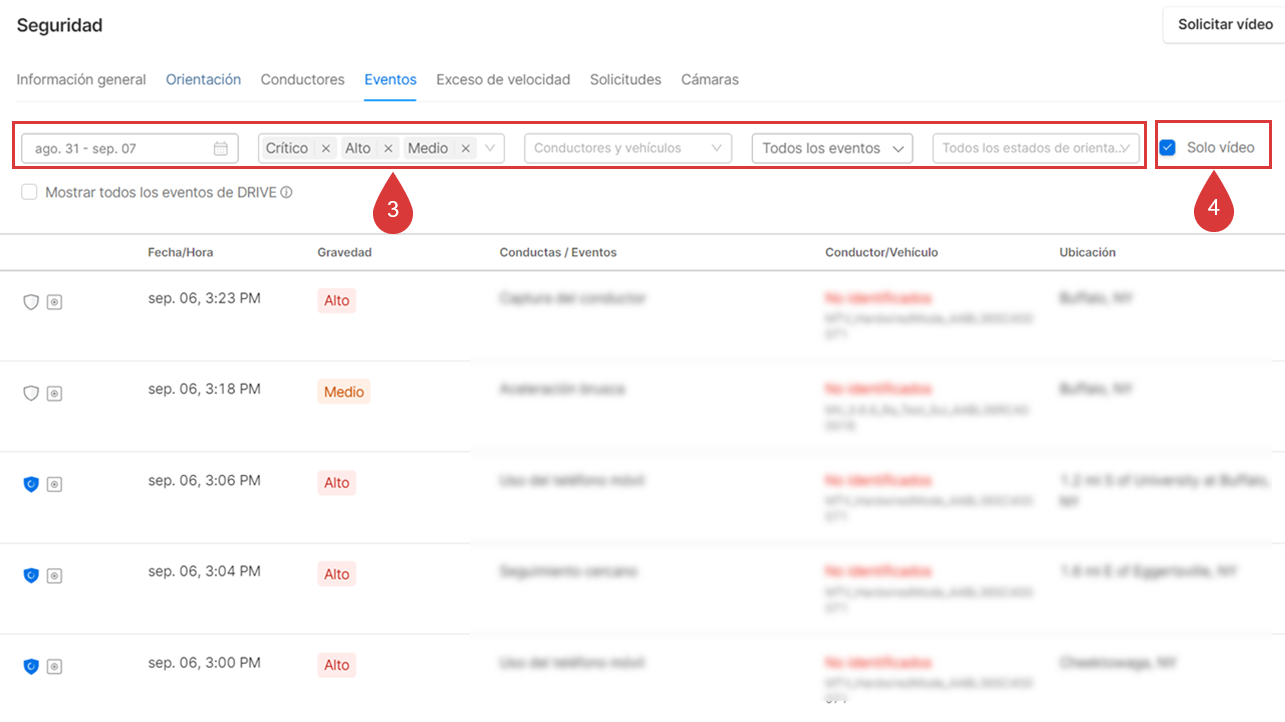Expand the severity filter dropdown arrow

coord(490,148)
